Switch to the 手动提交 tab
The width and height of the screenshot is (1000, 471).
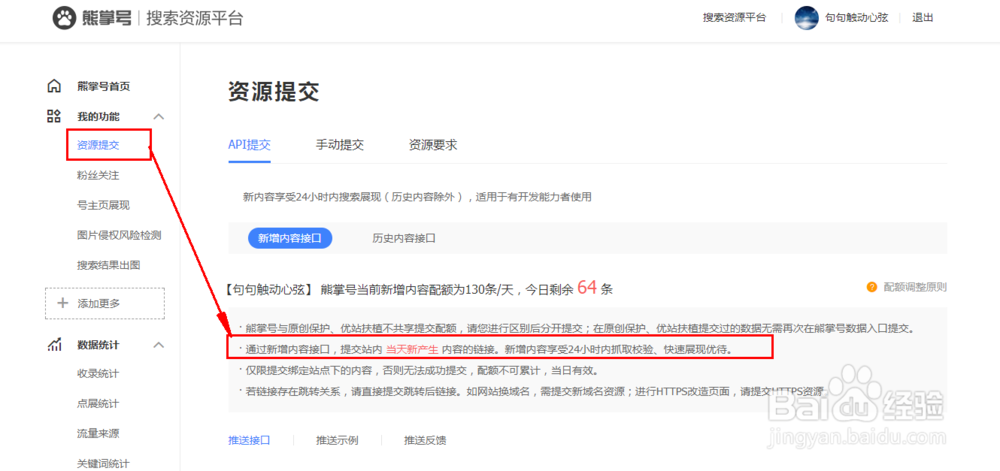click(340, 145)
